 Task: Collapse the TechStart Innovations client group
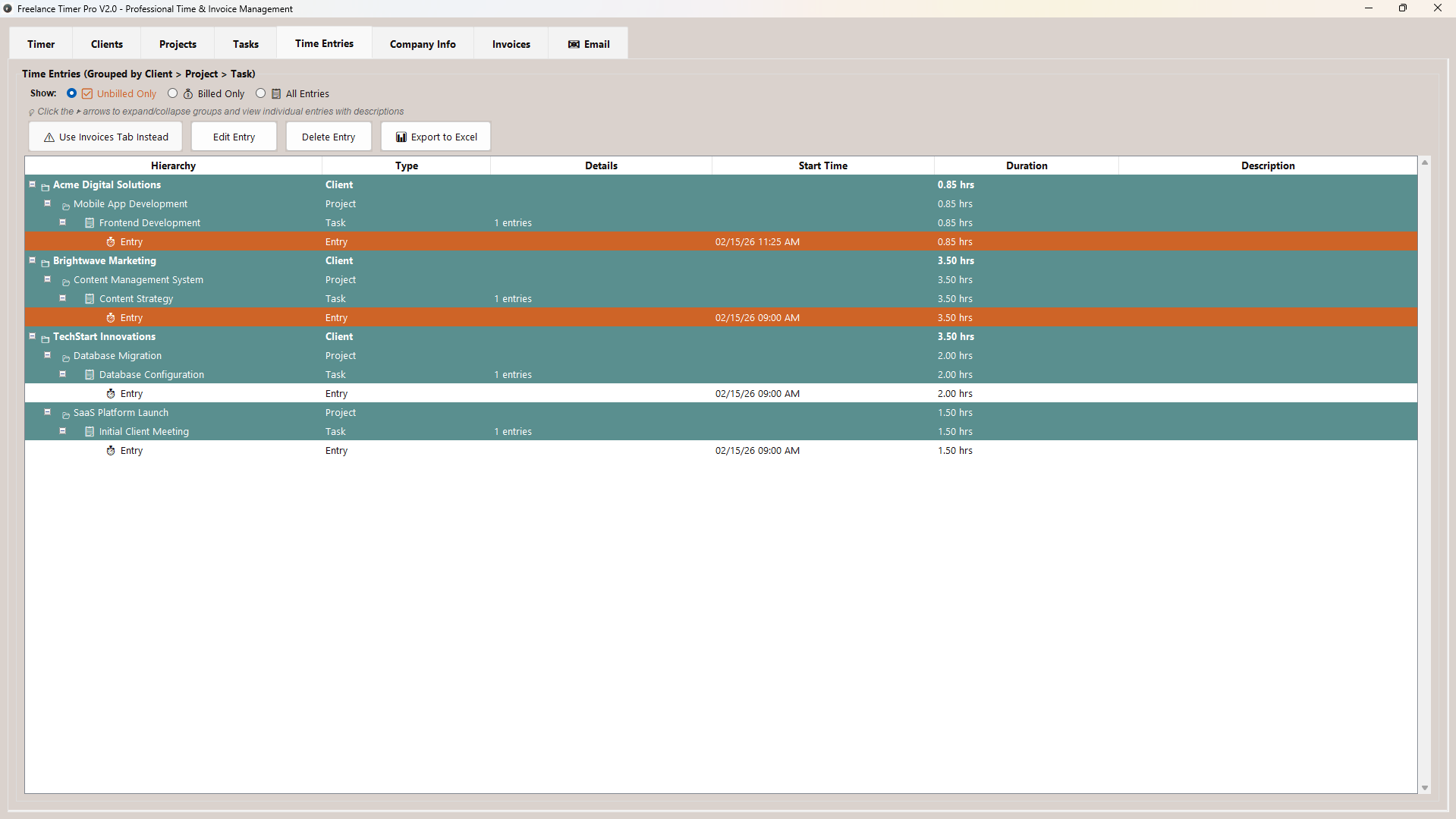point(33,336)
